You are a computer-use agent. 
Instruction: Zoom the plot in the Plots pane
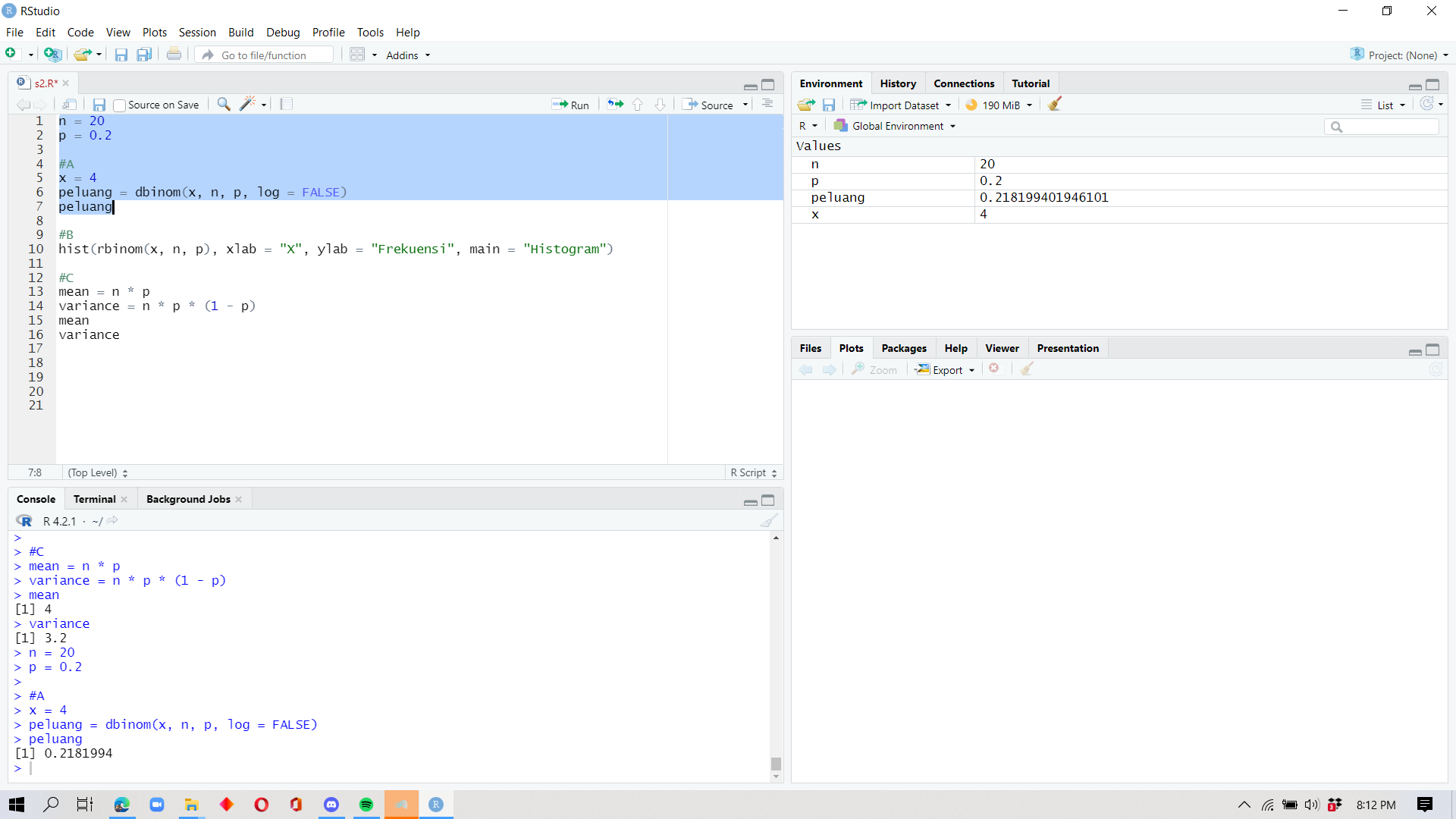coord(874,369)
